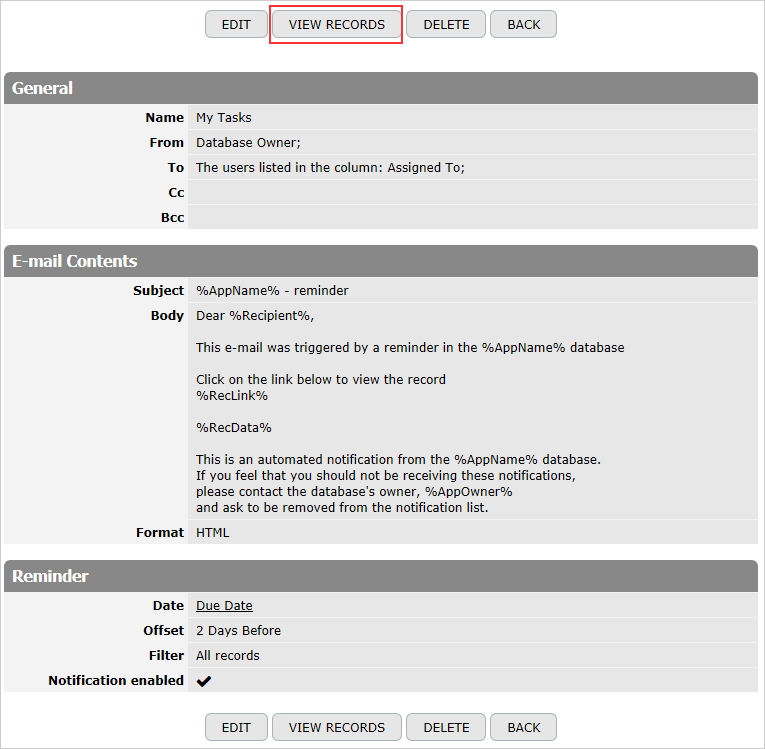Click the Notification enabled label
This screenshot has width=765, height=749.
pyautogui.click(x=116, y=680)
